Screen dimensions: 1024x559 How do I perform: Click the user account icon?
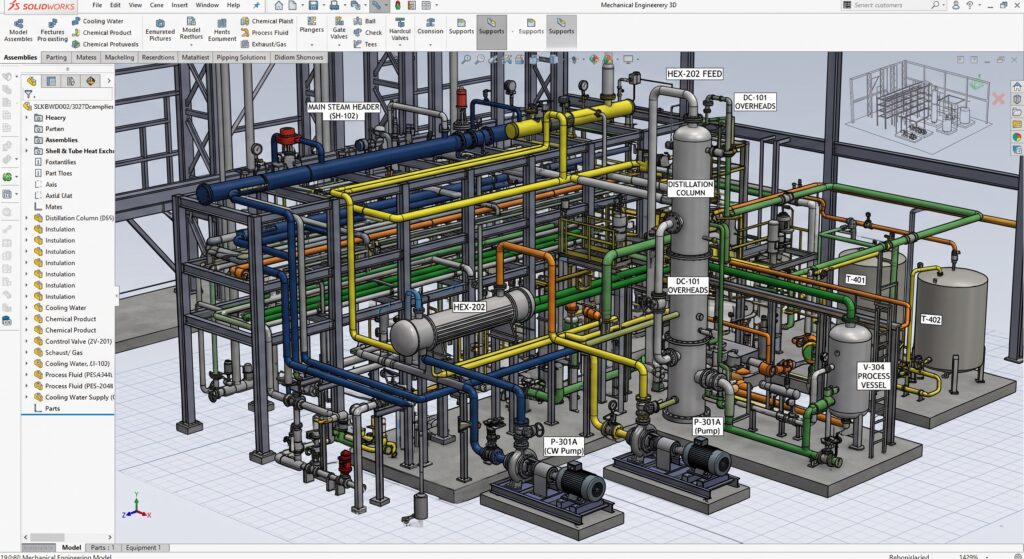coord(955,5)
